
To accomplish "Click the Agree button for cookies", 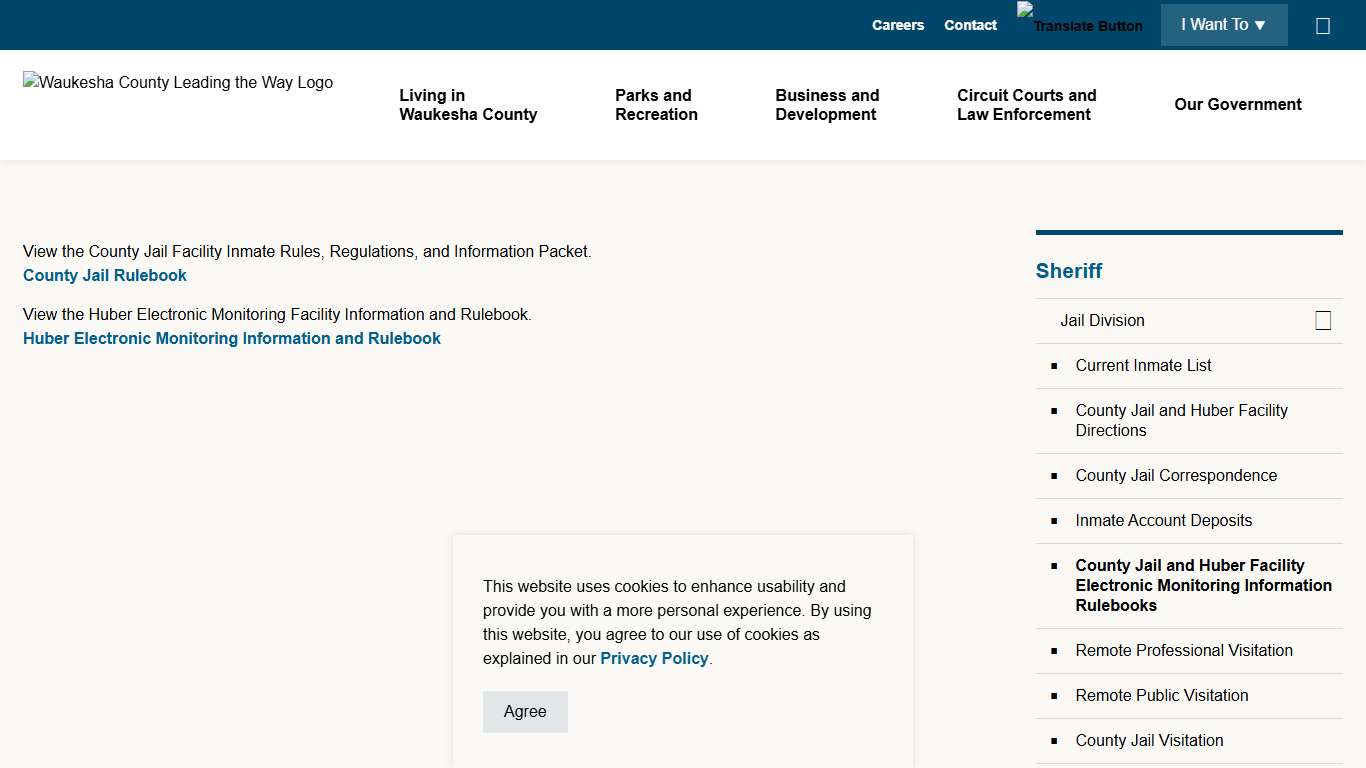I will click(525, 711).
